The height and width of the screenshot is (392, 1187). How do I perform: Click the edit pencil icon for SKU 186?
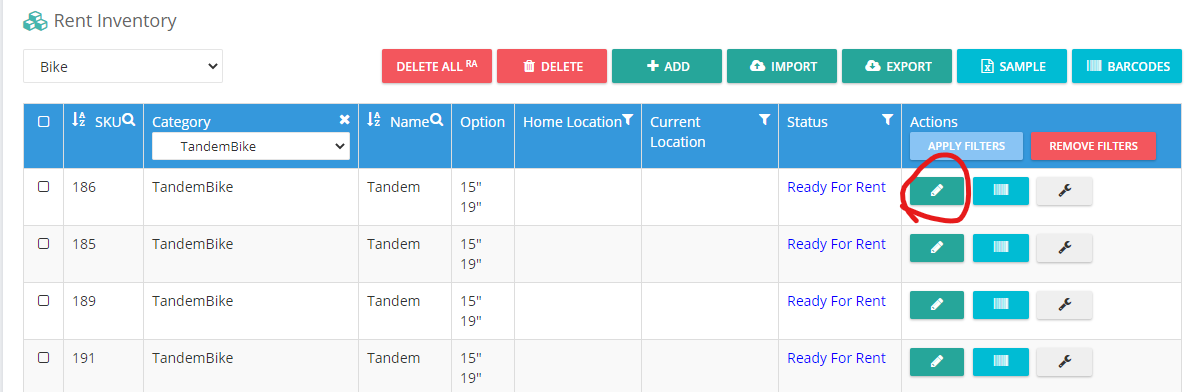coord(936,191)
